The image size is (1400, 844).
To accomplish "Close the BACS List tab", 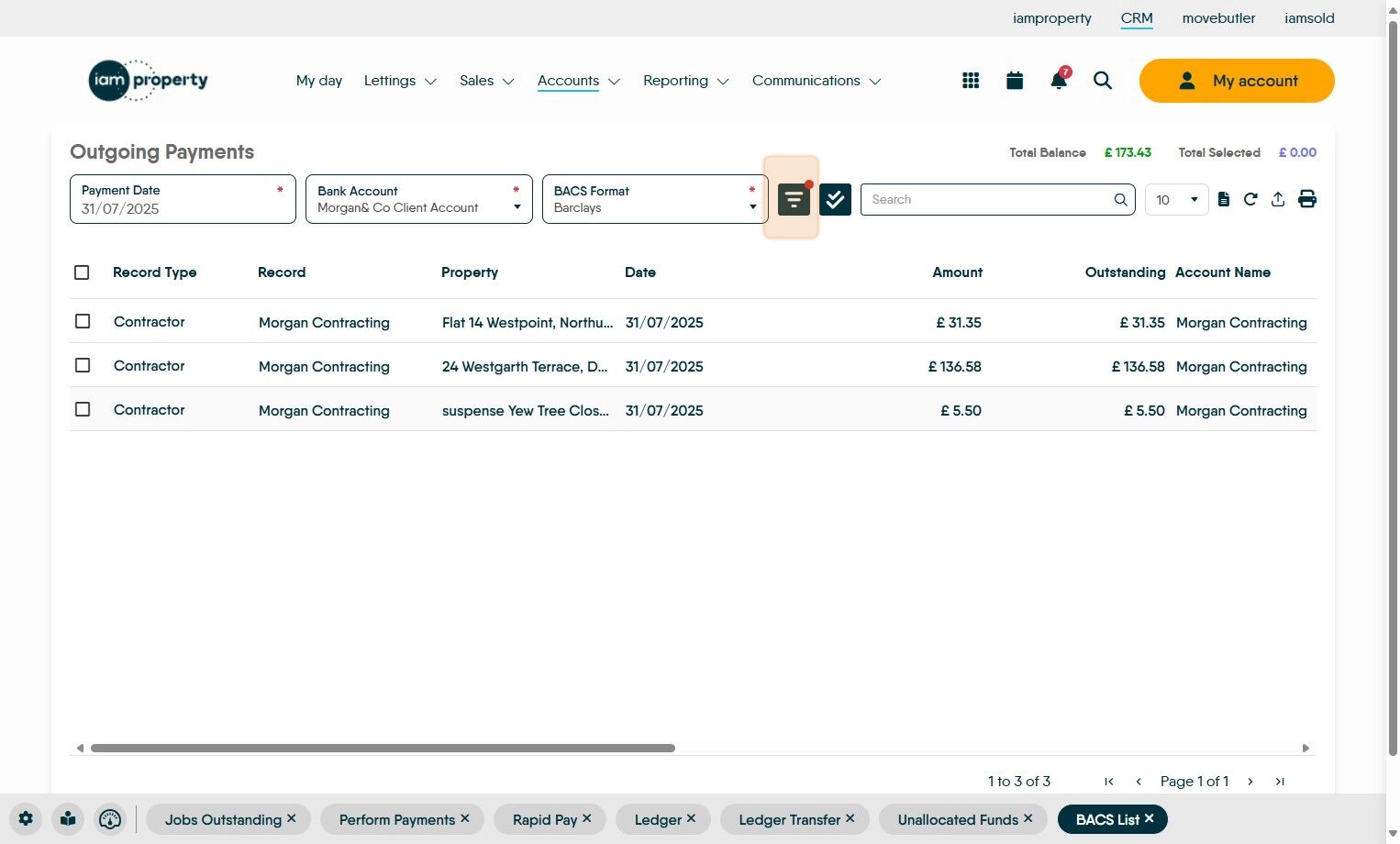I will point(1149,818).
